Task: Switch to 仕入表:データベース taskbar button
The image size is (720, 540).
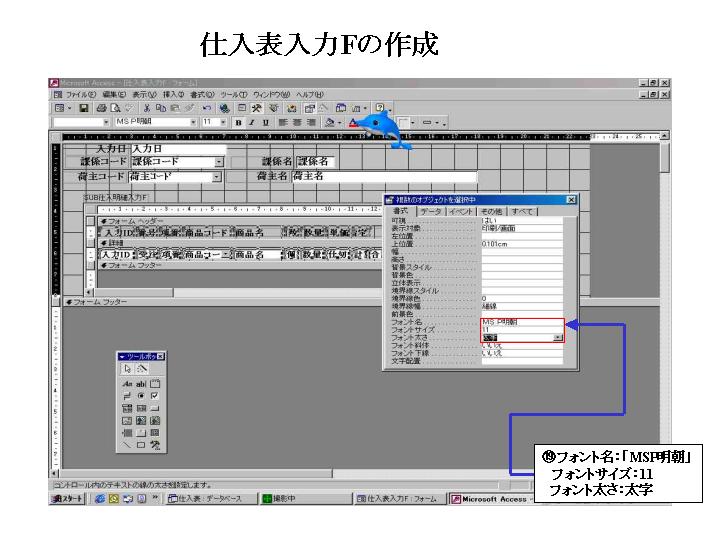Action: [210, 499]
